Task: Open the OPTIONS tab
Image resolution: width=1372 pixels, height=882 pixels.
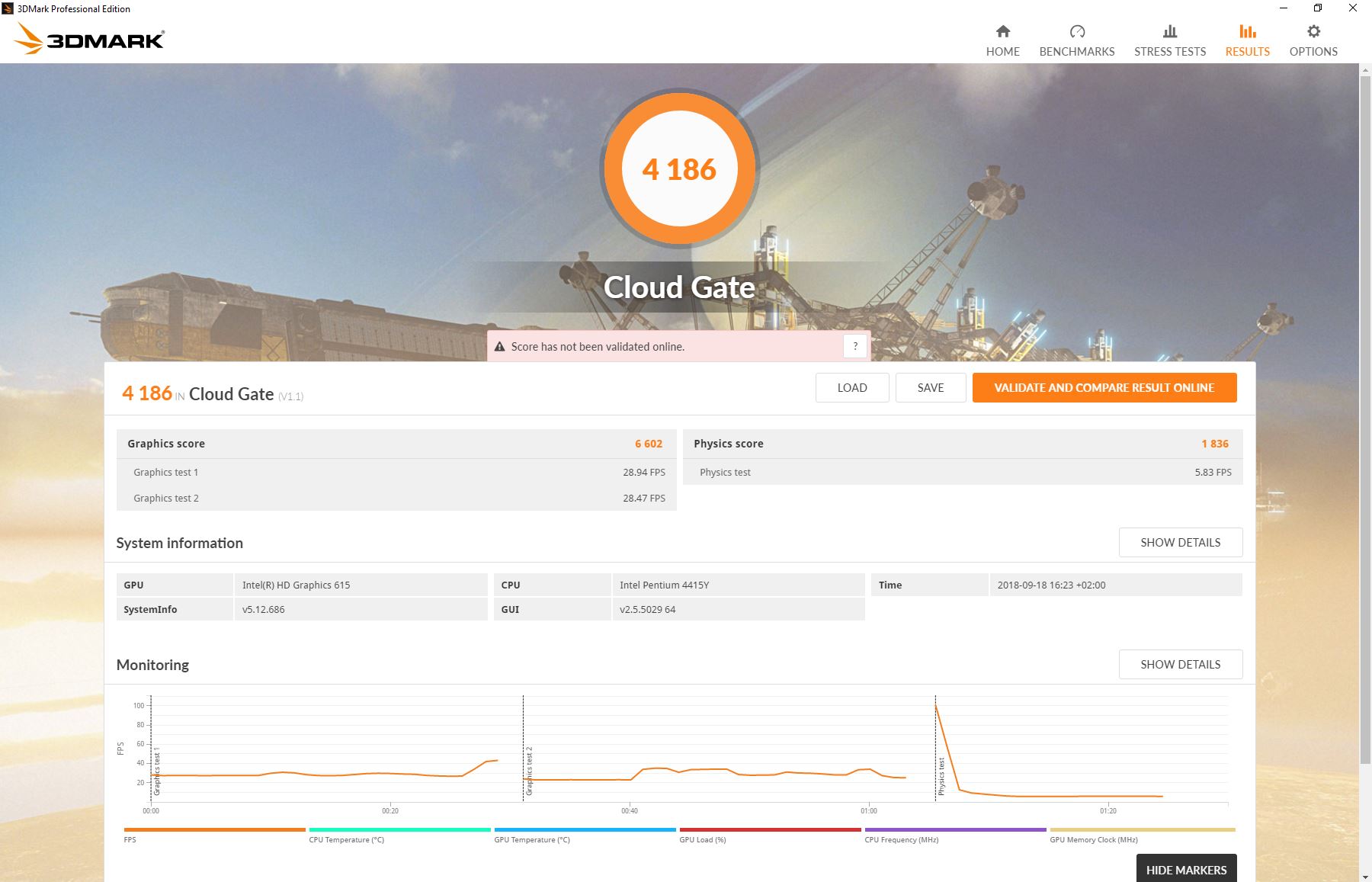Action: coord(1313,51)
